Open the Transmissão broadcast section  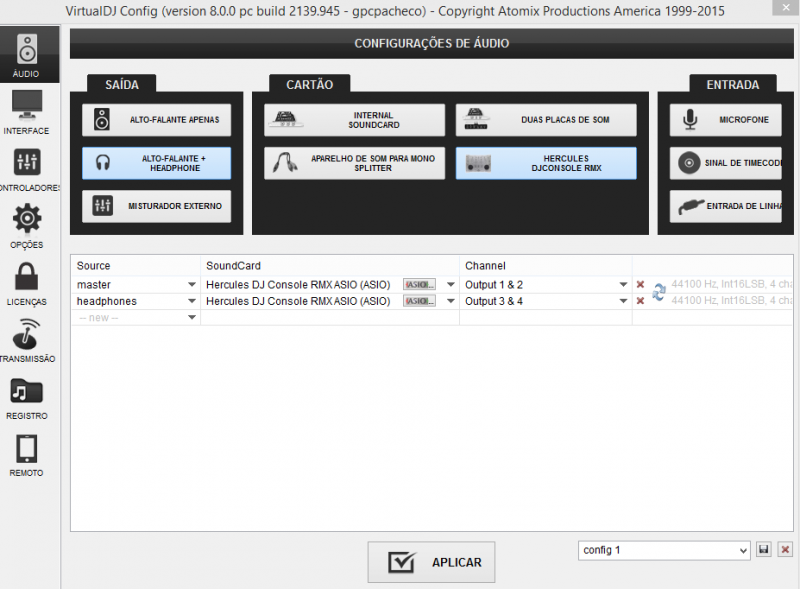[x=27, y=340]
